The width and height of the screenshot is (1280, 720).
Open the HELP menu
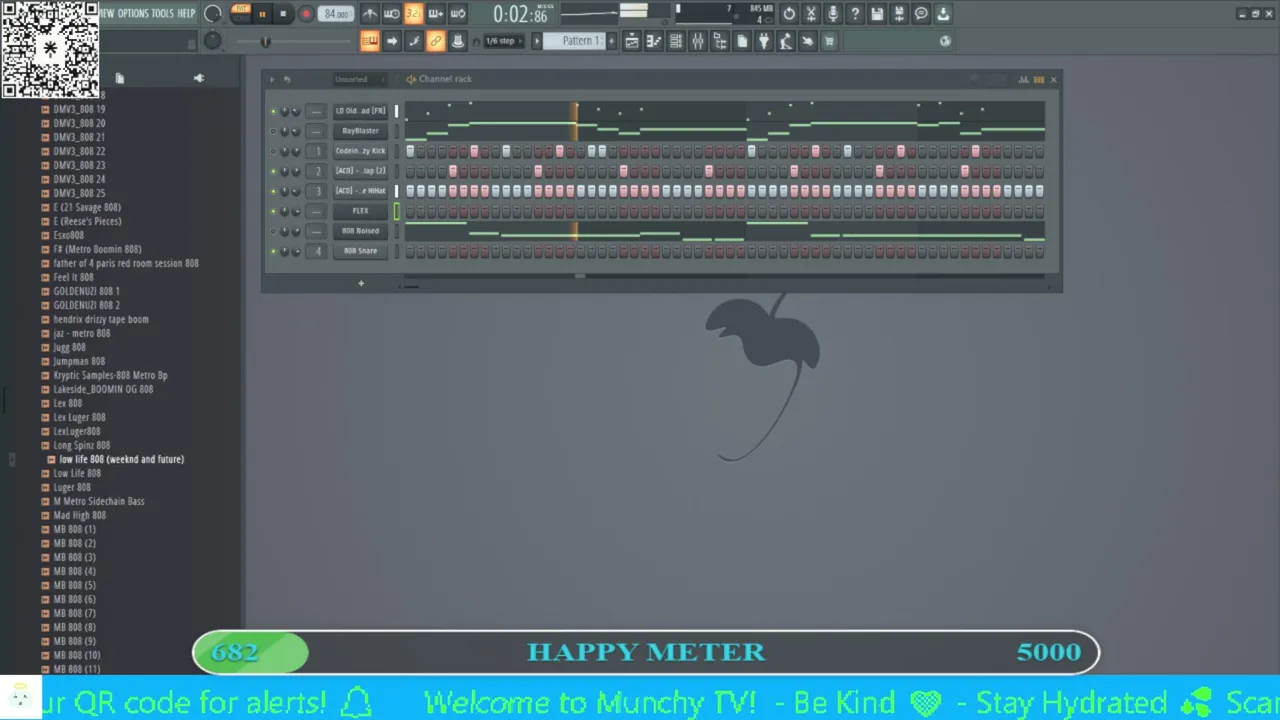tap(186, 14)
